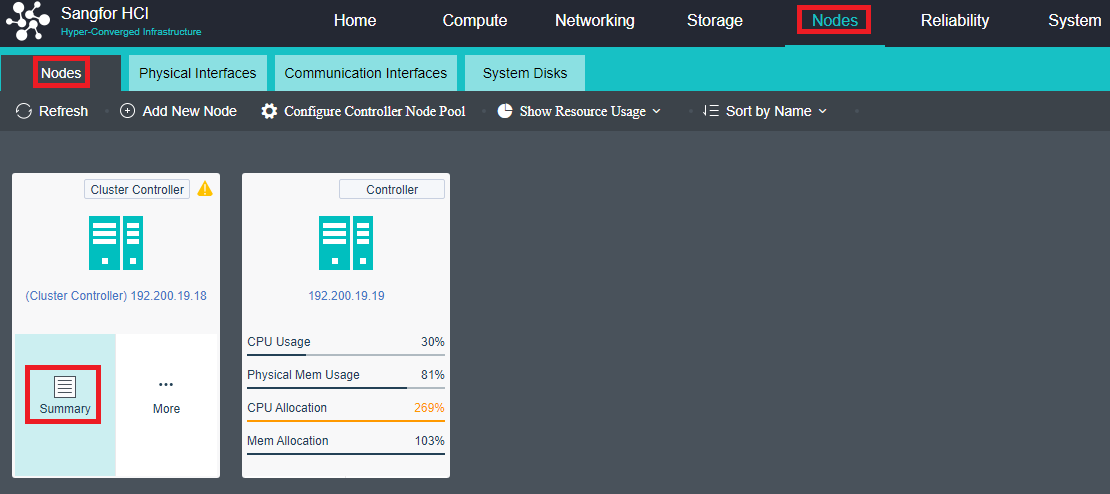Click the CPU Allocation 269% usage bar
The width and height of the screenshot is (1110, 494).
tap(346, 420)
